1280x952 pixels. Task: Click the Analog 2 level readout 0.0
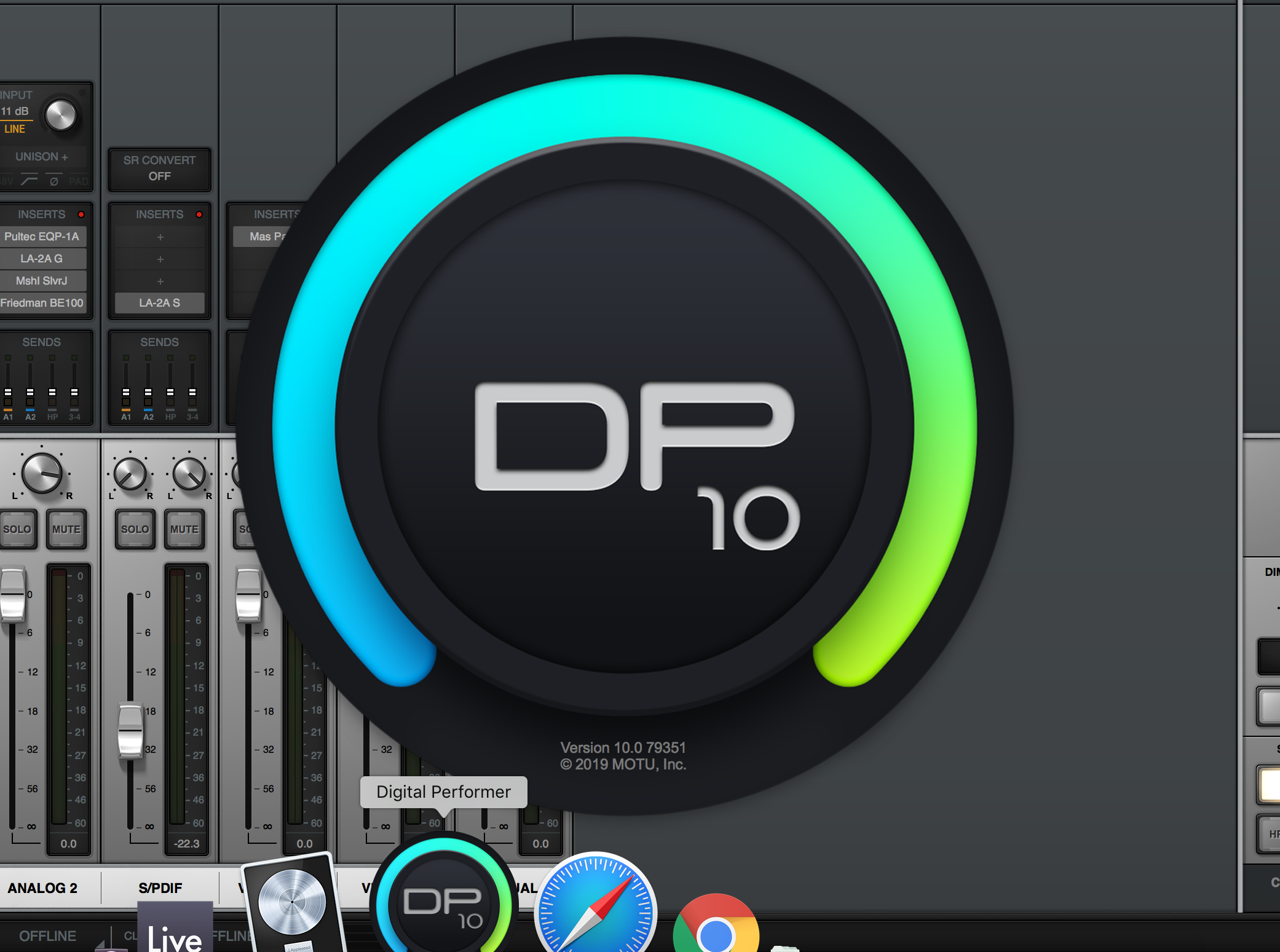[69, 844]
